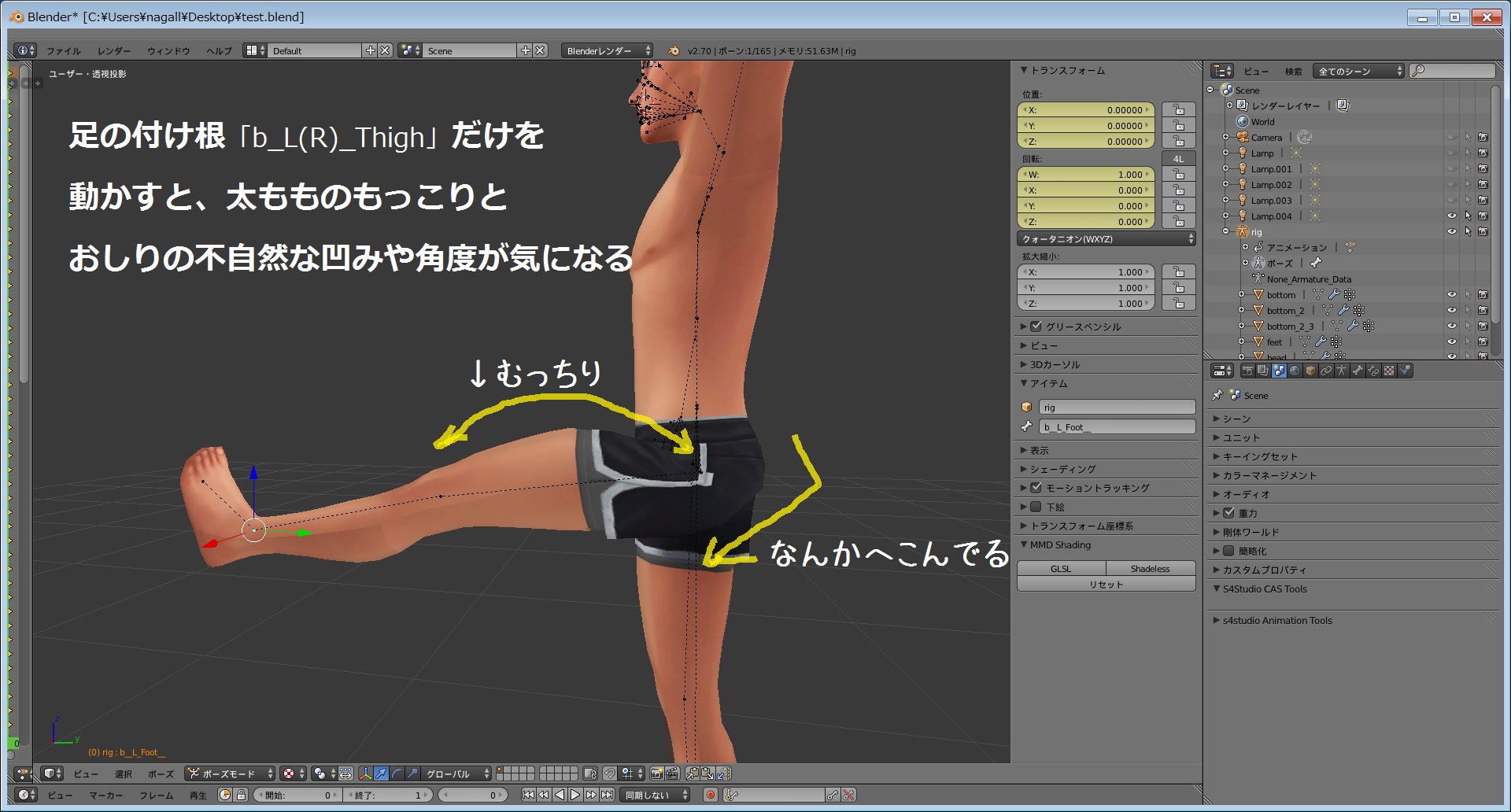Open the 全てのシーン outliner filter dropdown
Viewport: 1511px width, 812px height.
point(1360,71)
